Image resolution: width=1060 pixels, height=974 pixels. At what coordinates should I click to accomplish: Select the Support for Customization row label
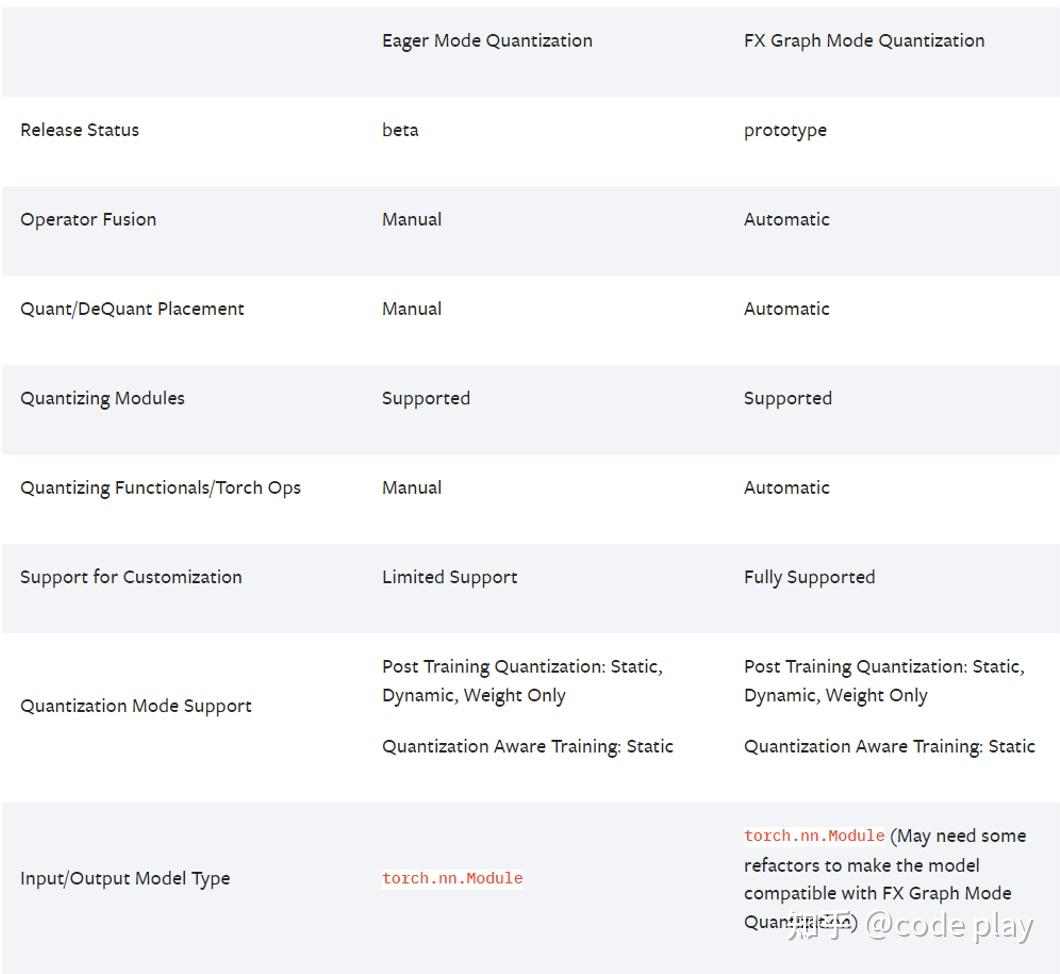click(131, 577)
